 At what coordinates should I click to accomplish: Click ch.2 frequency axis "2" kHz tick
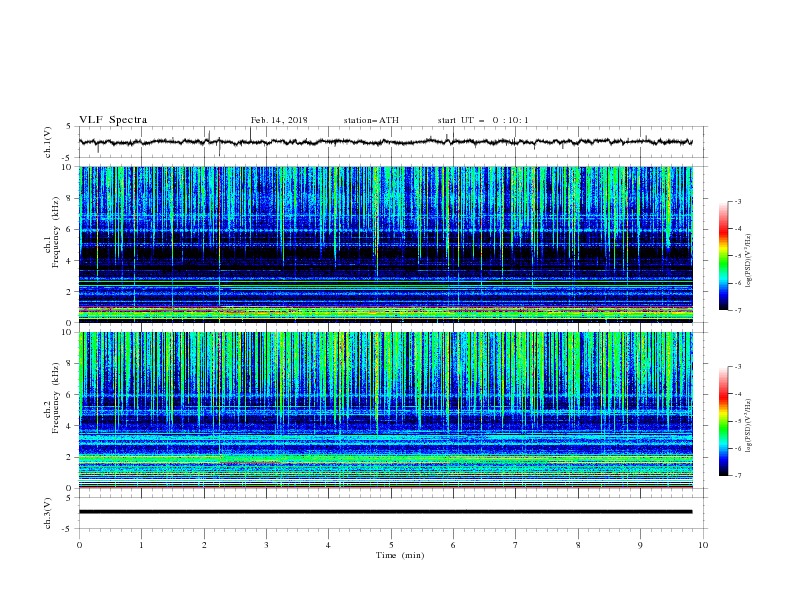tap(71, 457)
